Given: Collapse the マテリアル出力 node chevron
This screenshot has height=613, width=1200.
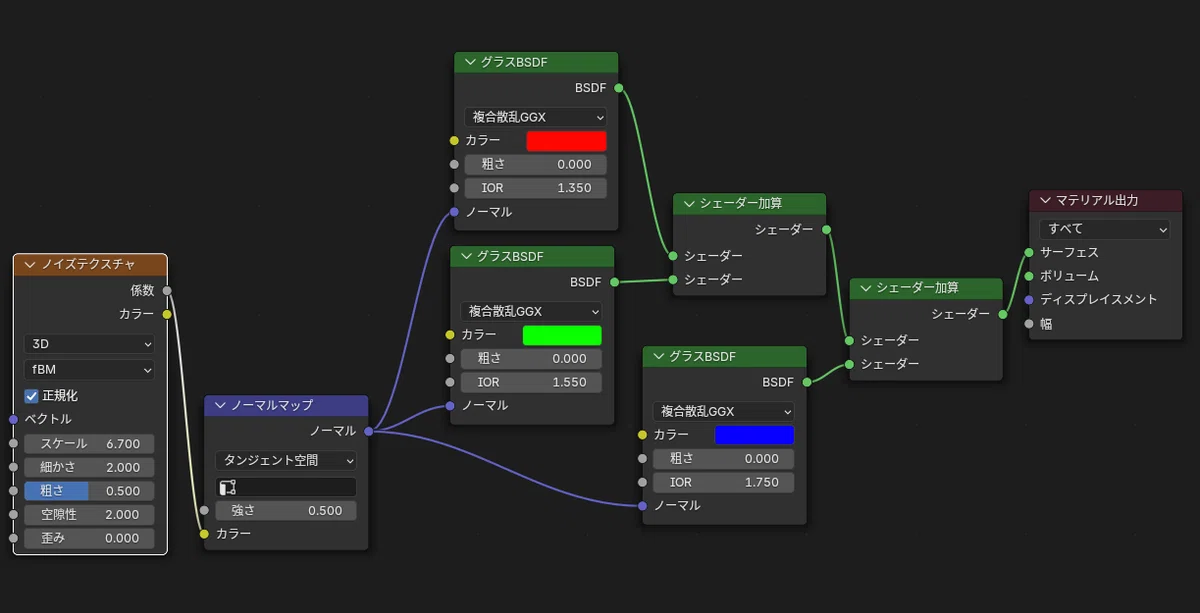Looking at the screenshot, I should pos(1045,200).
